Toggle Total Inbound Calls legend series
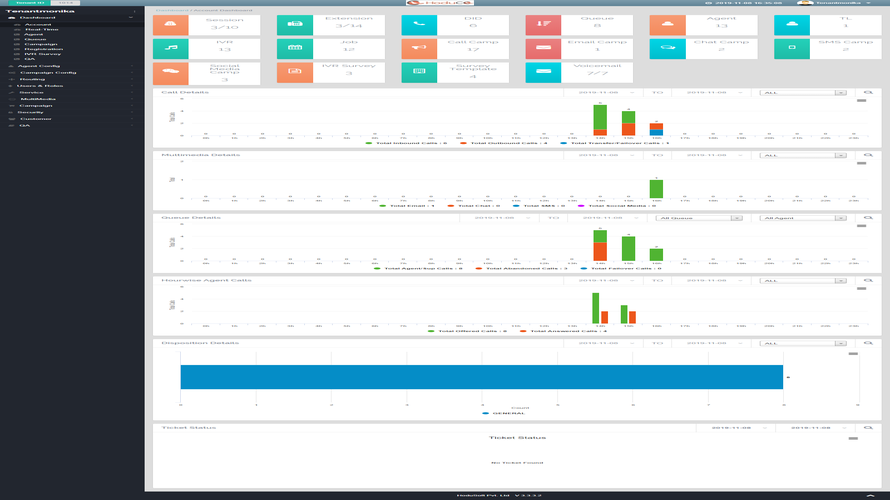This screenshot has width=890, height=500. 406,143
